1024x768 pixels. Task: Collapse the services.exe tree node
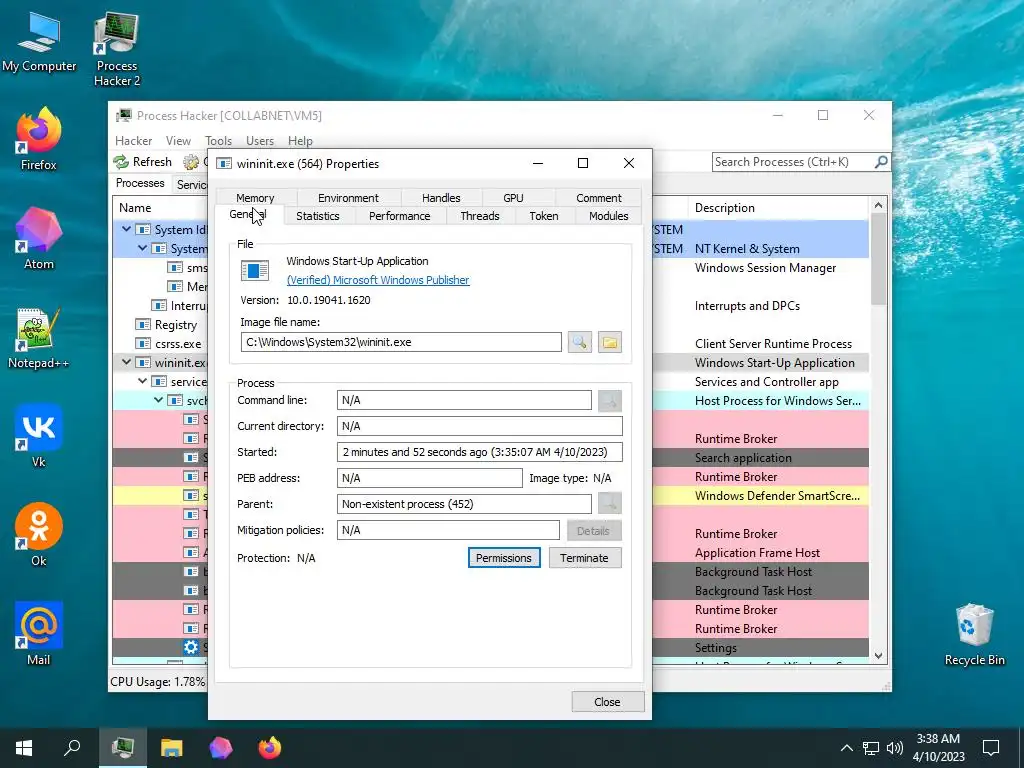point(142,381)
